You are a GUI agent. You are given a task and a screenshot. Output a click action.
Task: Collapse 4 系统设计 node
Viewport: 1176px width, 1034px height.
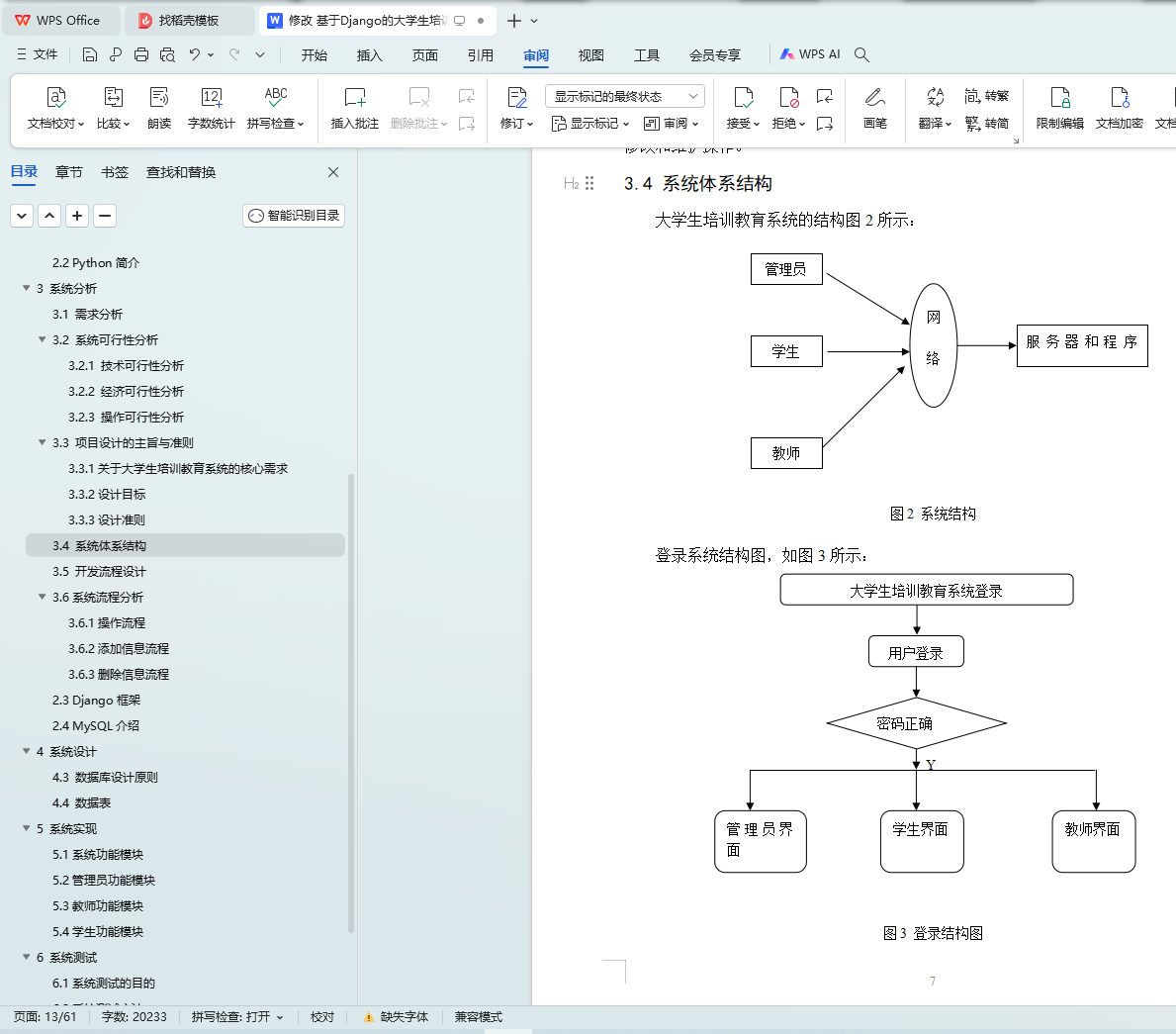(x=27, y=751)
